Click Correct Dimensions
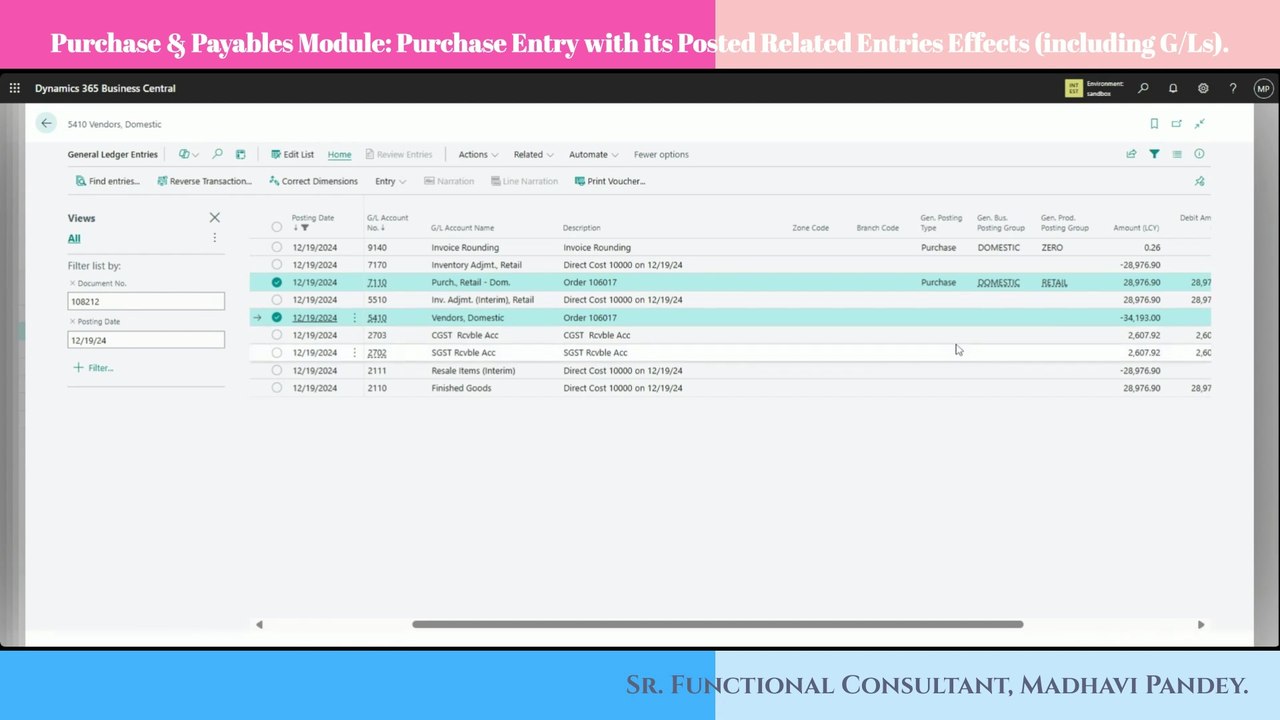This screenshot has height=720, width=1280. point(313,181)
